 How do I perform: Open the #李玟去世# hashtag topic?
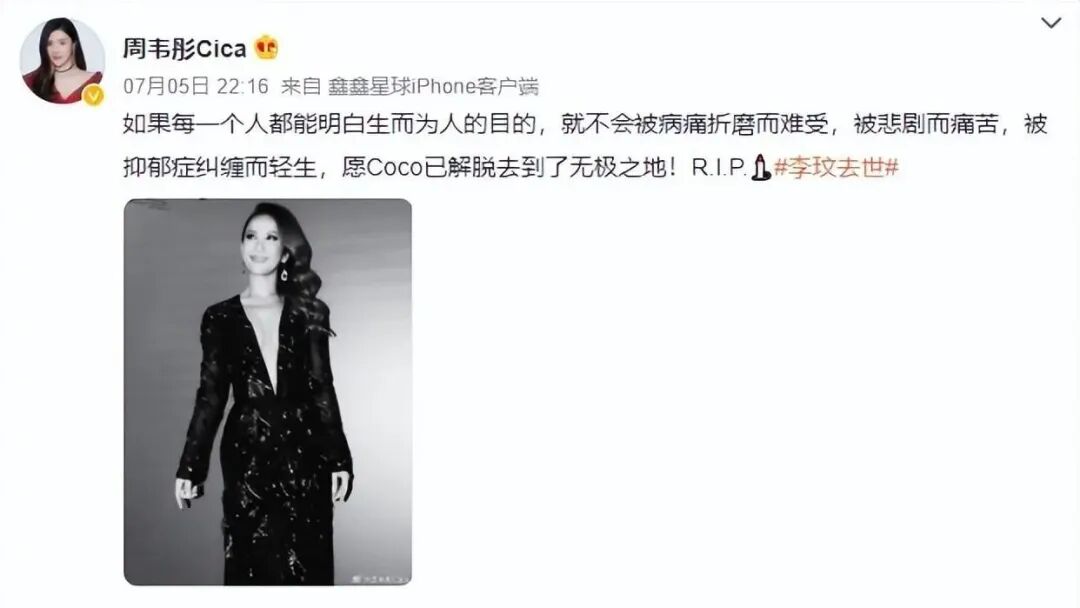tap(836, 167)
